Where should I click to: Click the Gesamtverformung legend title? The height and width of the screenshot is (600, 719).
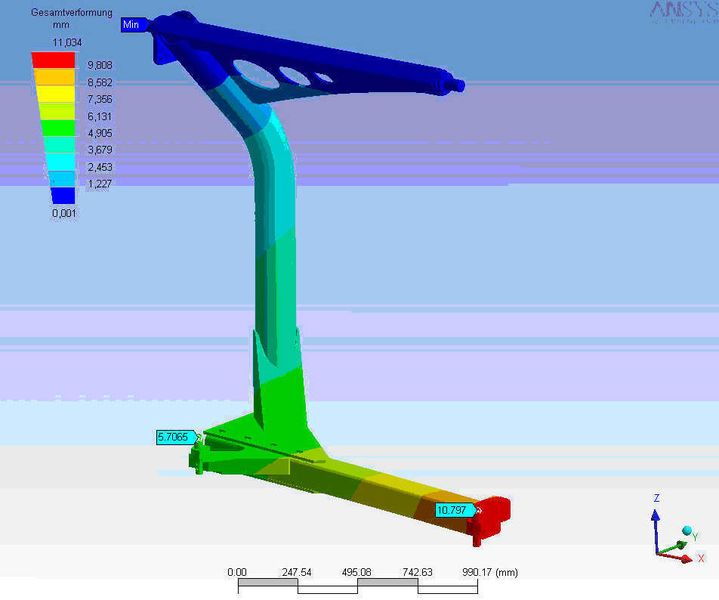(x=72, y=12)
